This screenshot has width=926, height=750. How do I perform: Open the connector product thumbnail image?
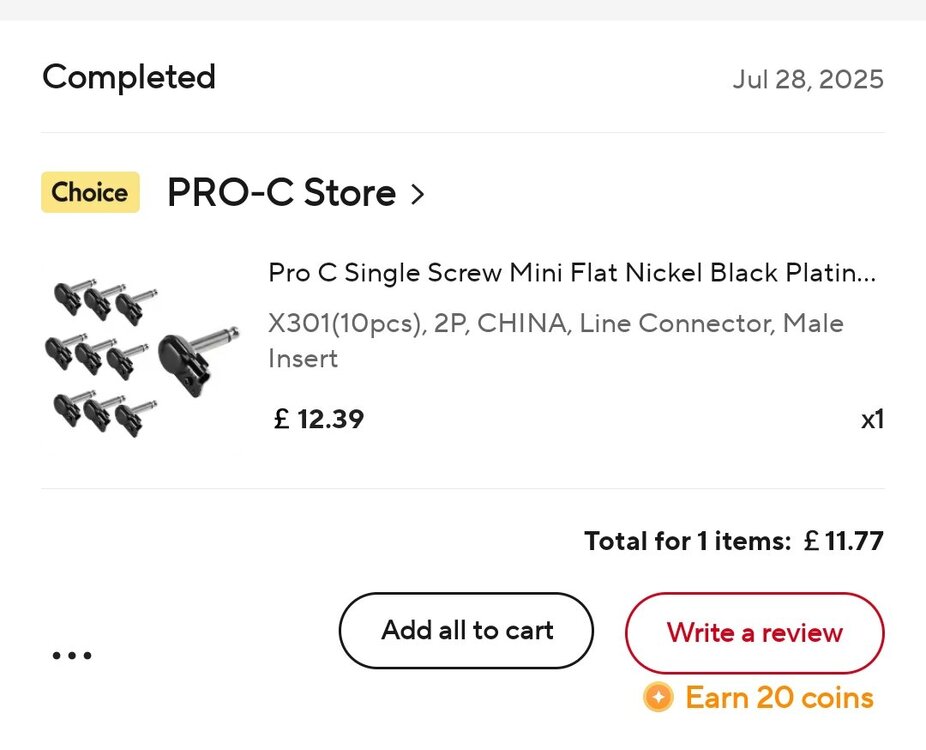pos(142,358)
